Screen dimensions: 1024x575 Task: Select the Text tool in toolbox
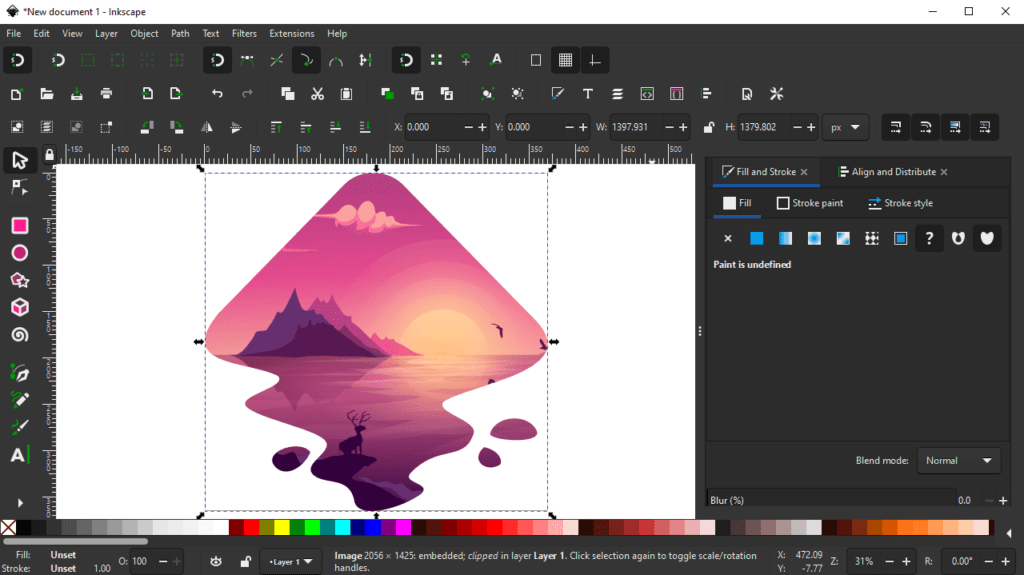(20, 455)
